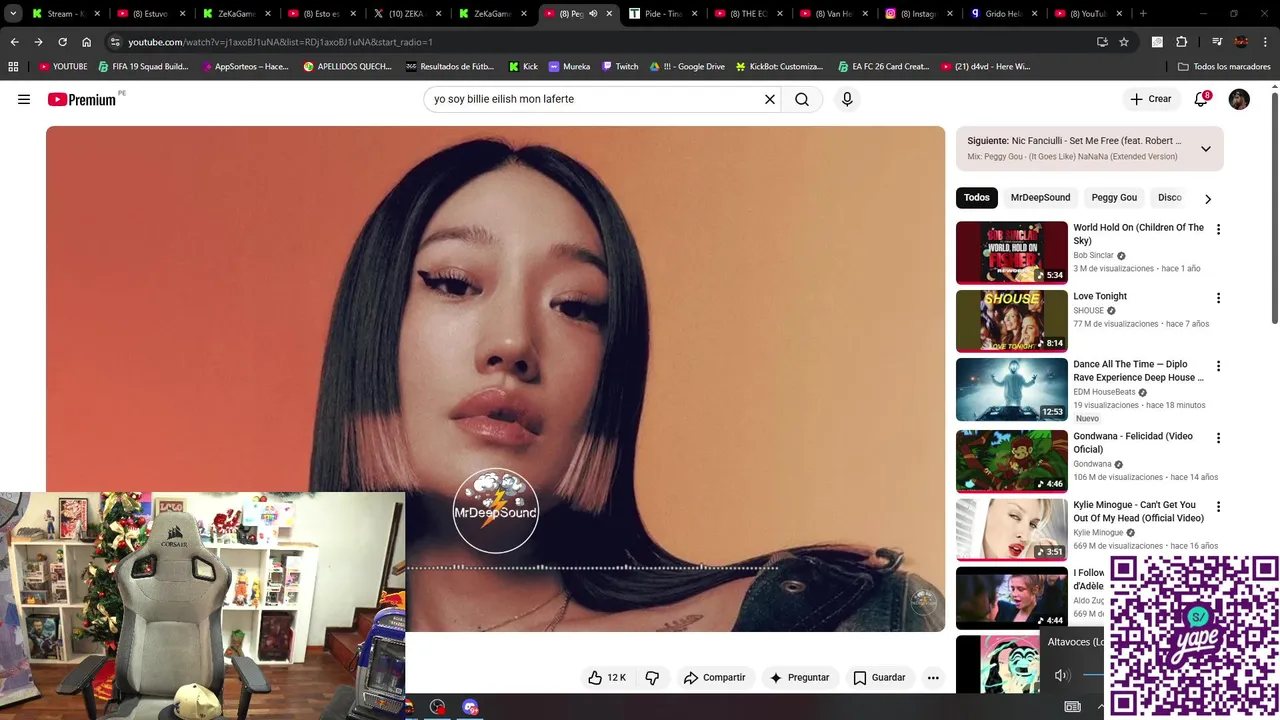Click the browser address bar
1280x720 pixels.
[600, 42]
